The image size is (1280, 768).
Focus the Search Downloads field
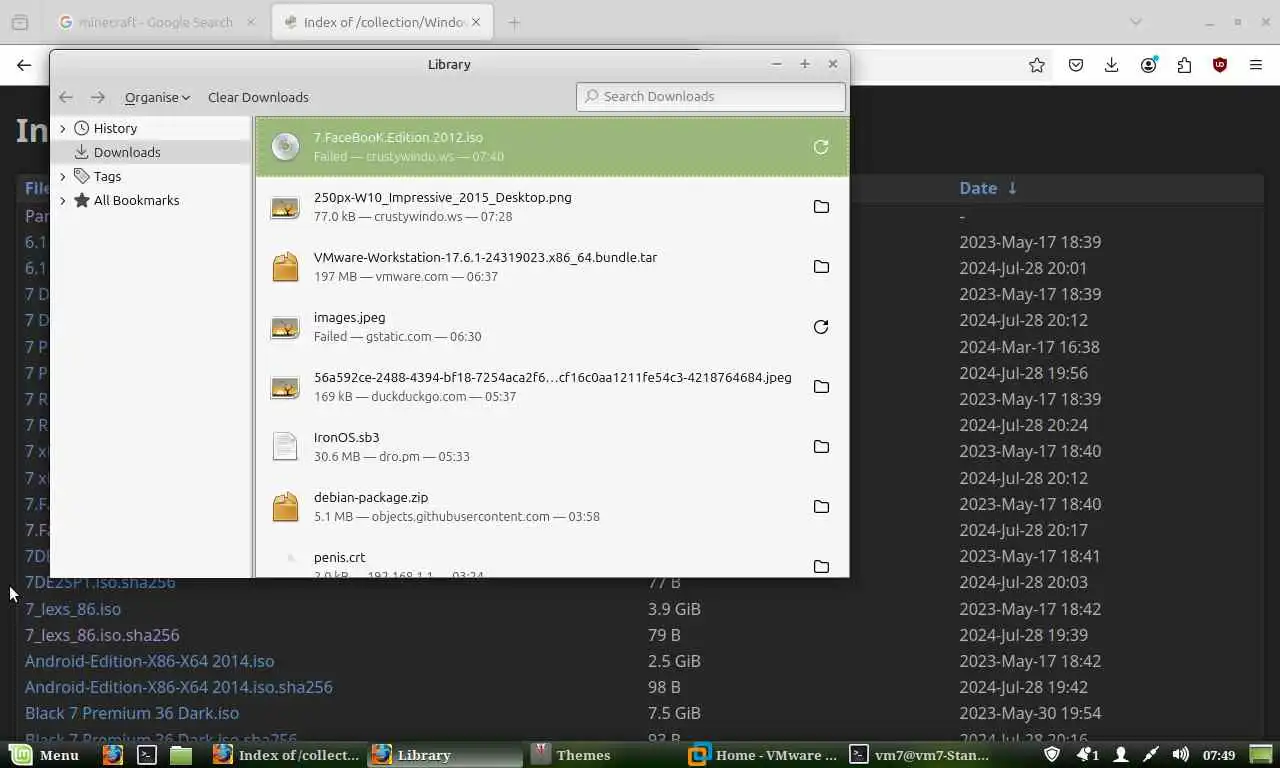[711, 96]
